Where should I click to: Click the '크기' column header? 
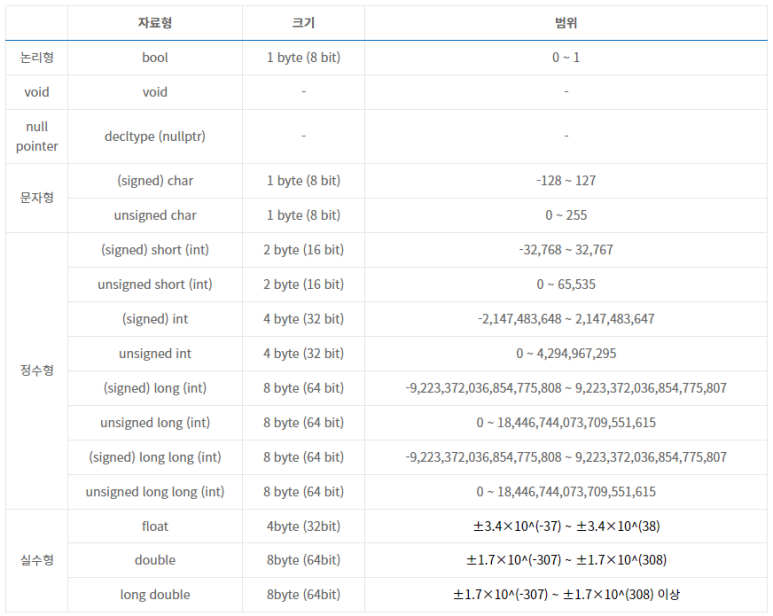(303, 23)
